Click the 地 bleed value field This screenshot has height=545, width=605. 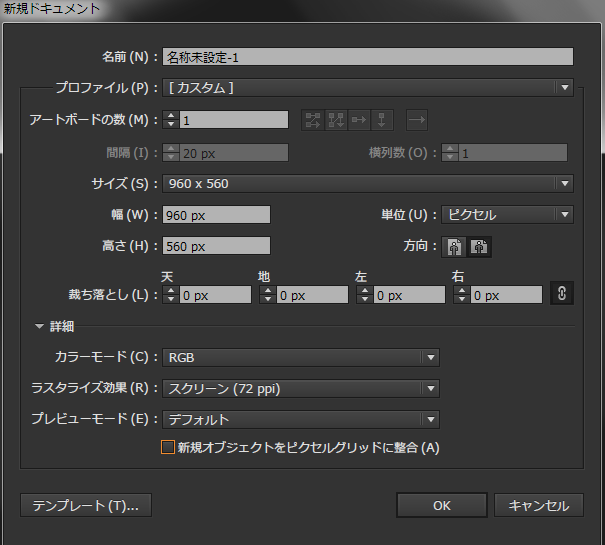[x=313, y=295]
